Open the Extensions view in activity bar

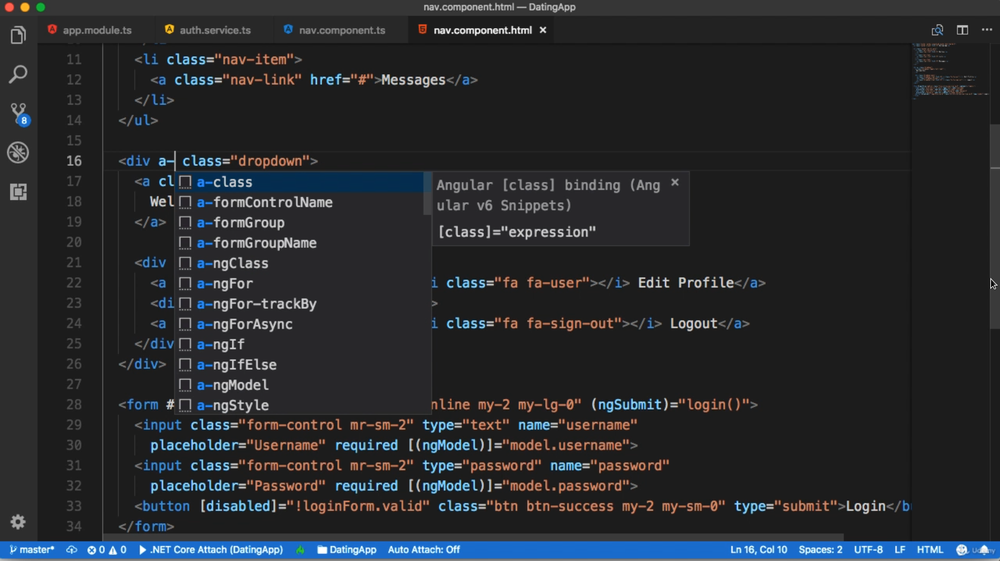[18, 191]
